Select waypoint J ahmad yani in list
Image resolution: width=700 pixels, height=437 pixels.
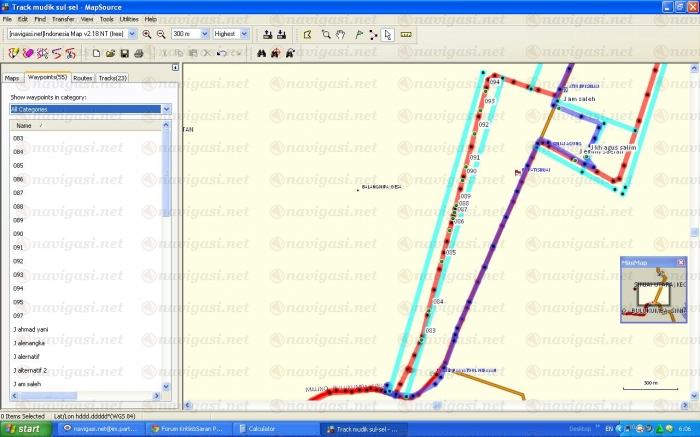point(31,329)
